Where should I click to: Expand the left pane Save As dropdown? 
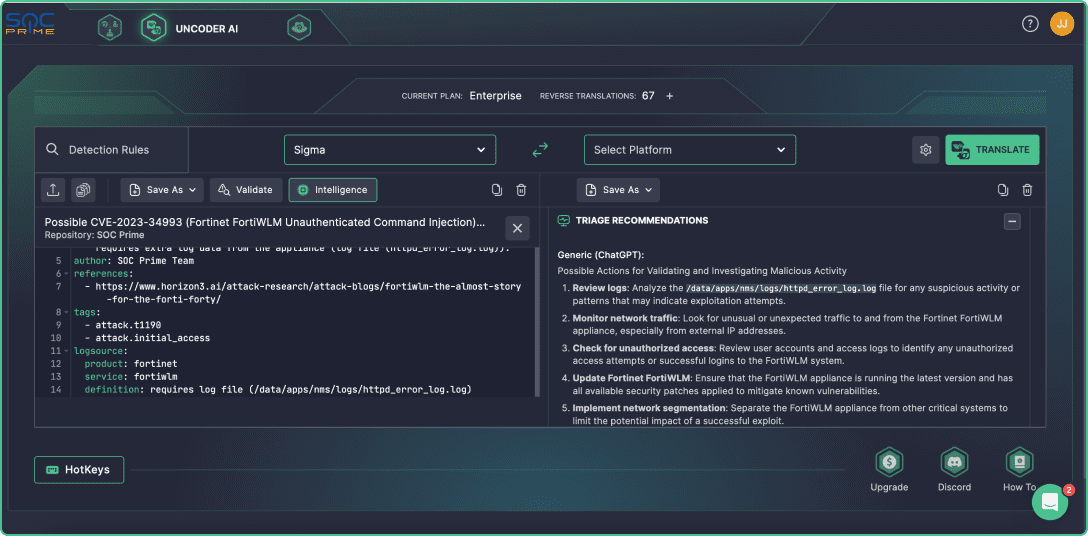point(162,190)
